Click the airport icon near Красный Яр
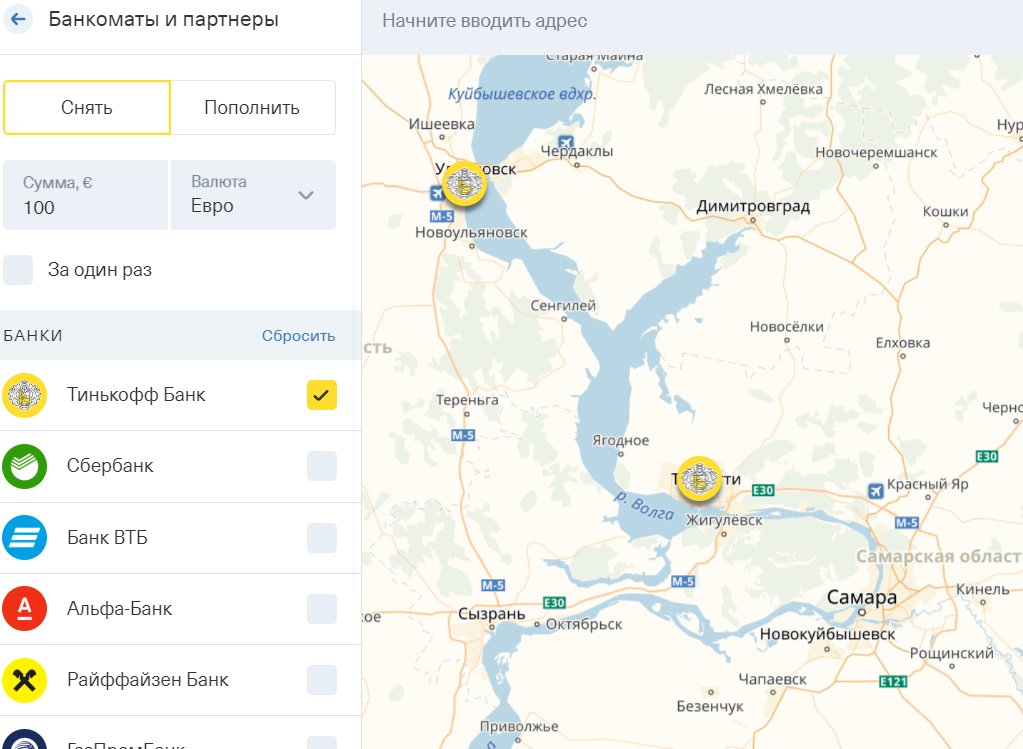 (x=876, y=491)
